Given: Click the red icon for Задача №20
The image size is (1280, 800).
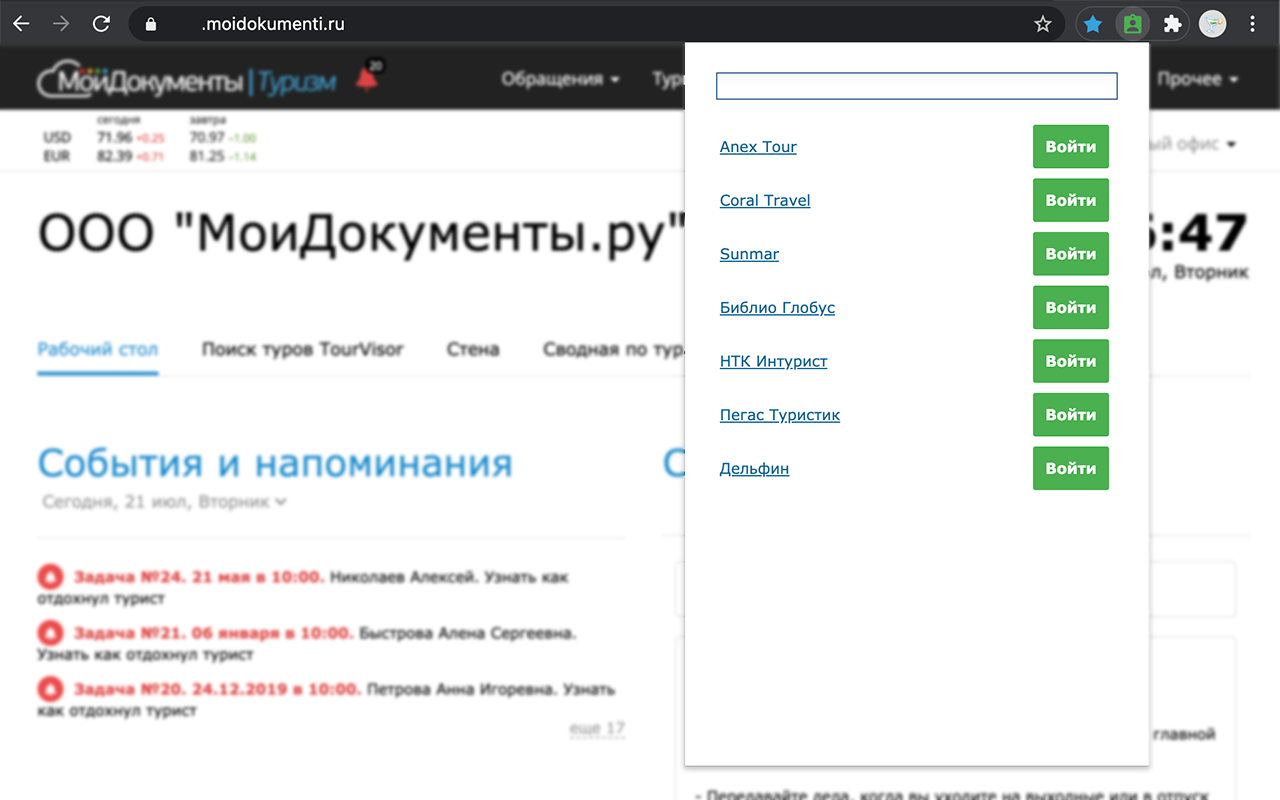Looking at the screenshot, I should point(49,689).
